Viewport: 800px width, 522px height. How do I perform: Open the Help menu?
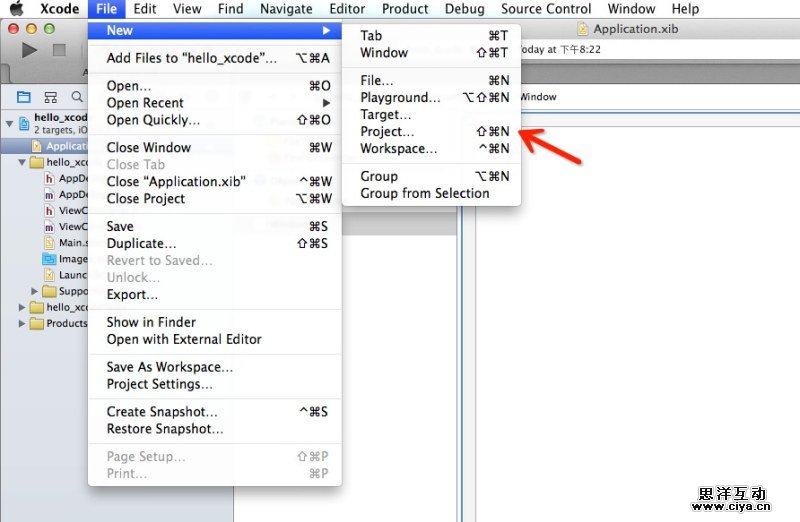tap(685, 9)
